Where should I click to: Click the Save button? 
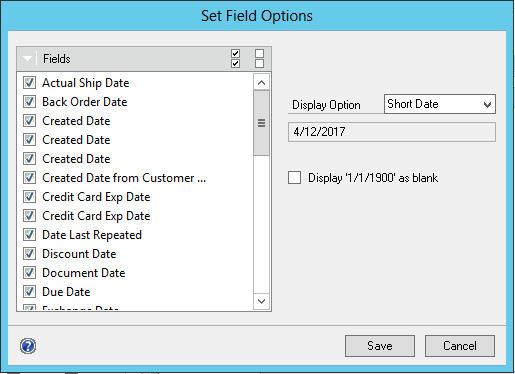click(380, 346)
